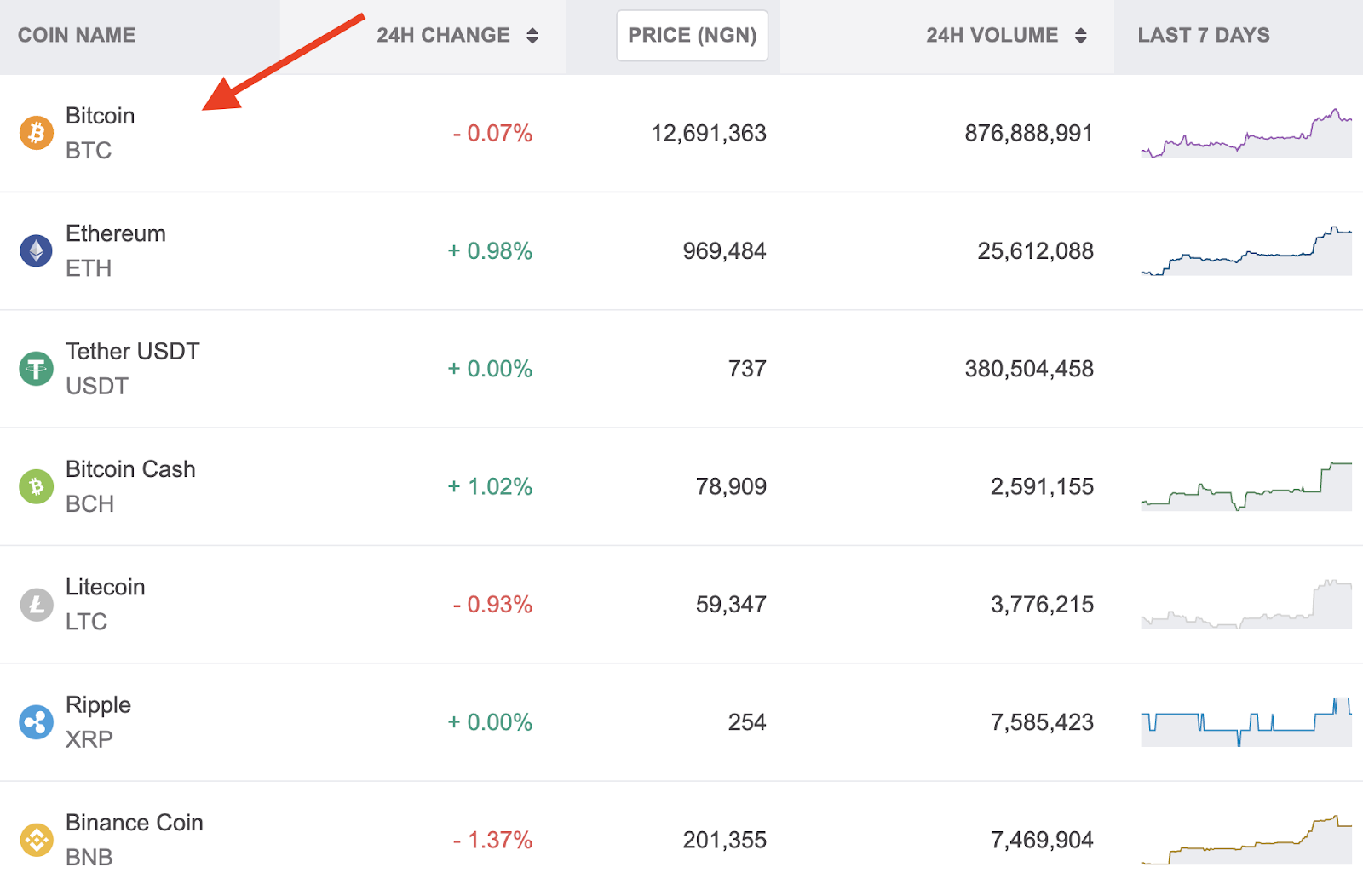Sort by 24H Change arrows

click(x=532, y=36)
